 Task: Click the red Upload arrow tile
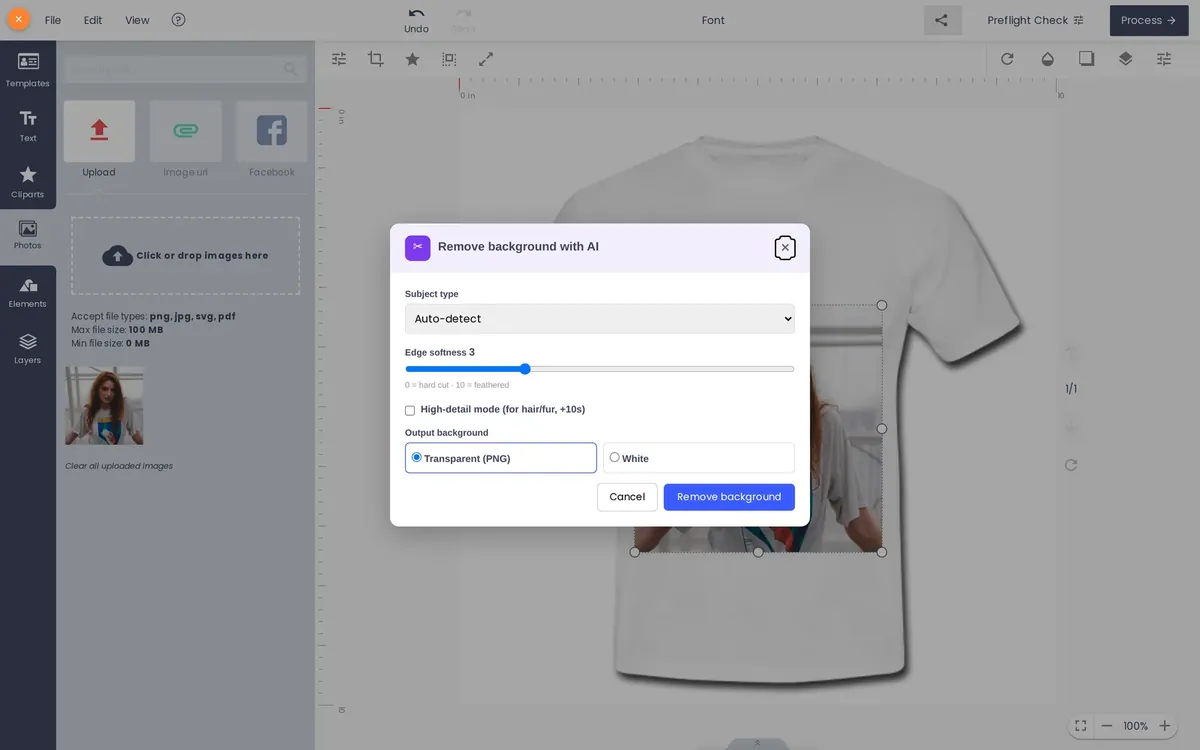(99, 131)
